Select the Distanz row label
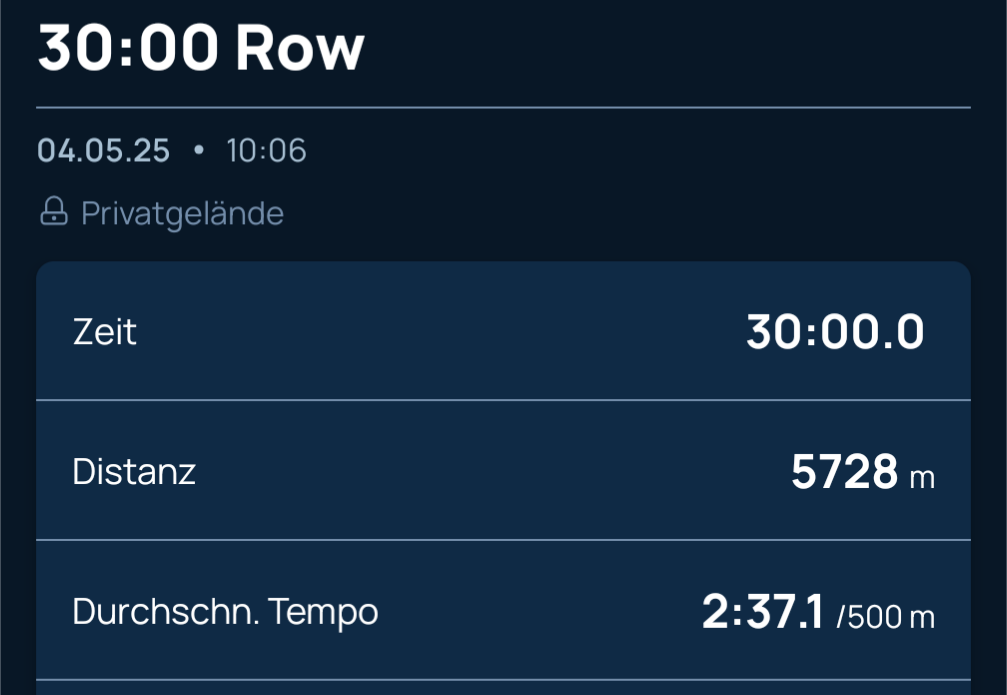The height and width of the screenshot is (695, 1007). (x=134, y=471)
